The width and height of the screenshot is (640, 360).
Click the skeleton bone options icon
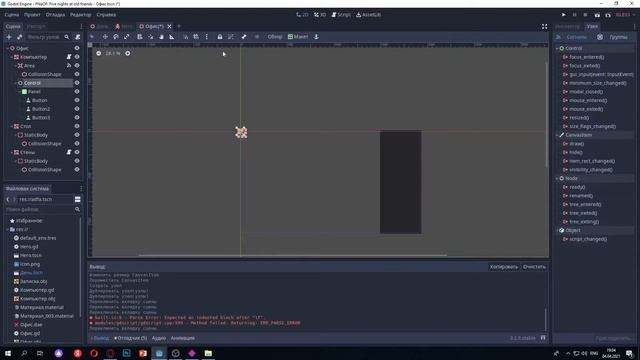click(244, 37)
